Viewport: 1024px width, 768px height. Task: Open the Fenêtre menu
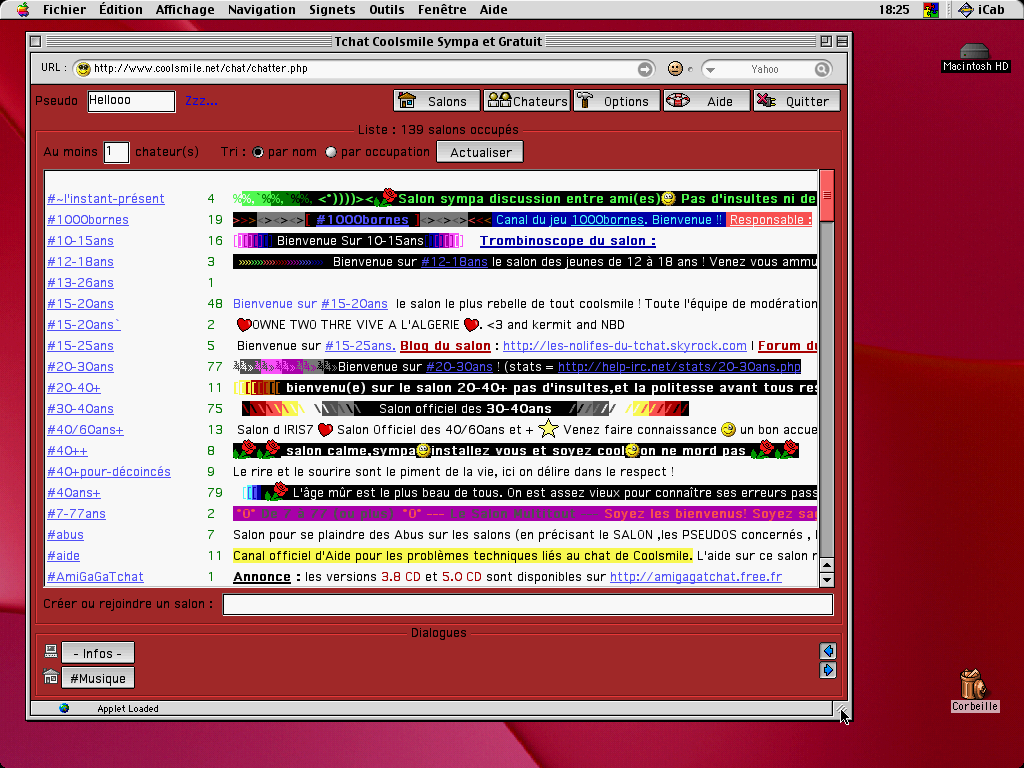[441, 10]
